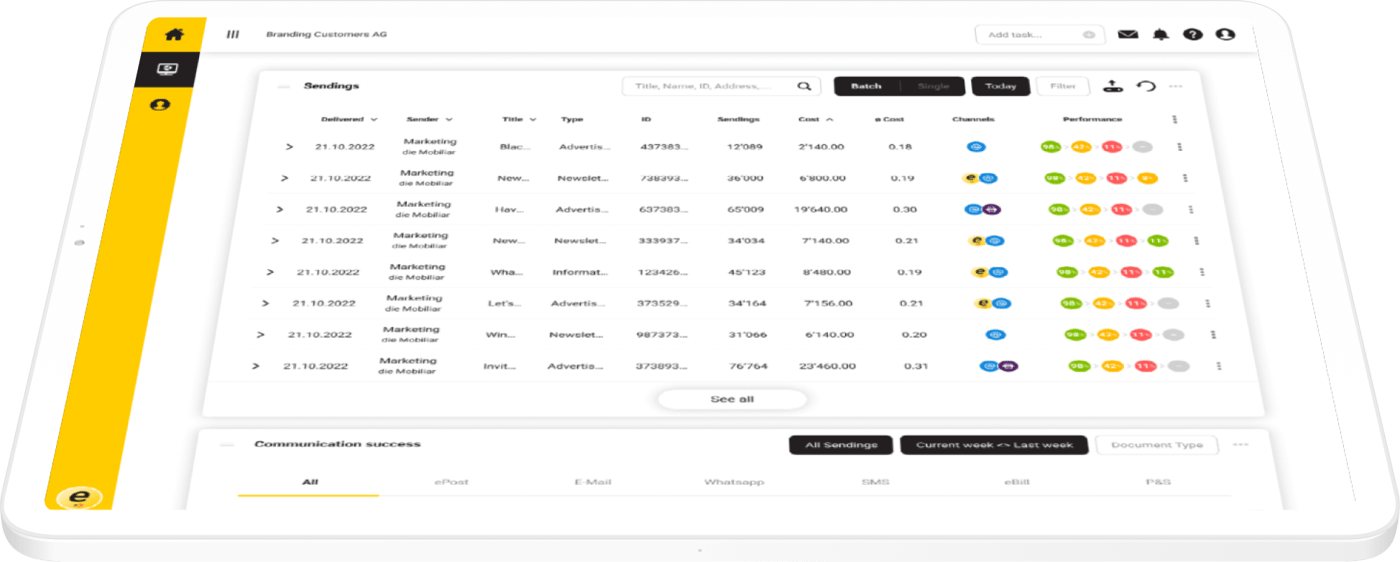Select the monitor dashboard icon in sidebar
This screenshot has height=562, width=1400.
click(x=166, y=69)
